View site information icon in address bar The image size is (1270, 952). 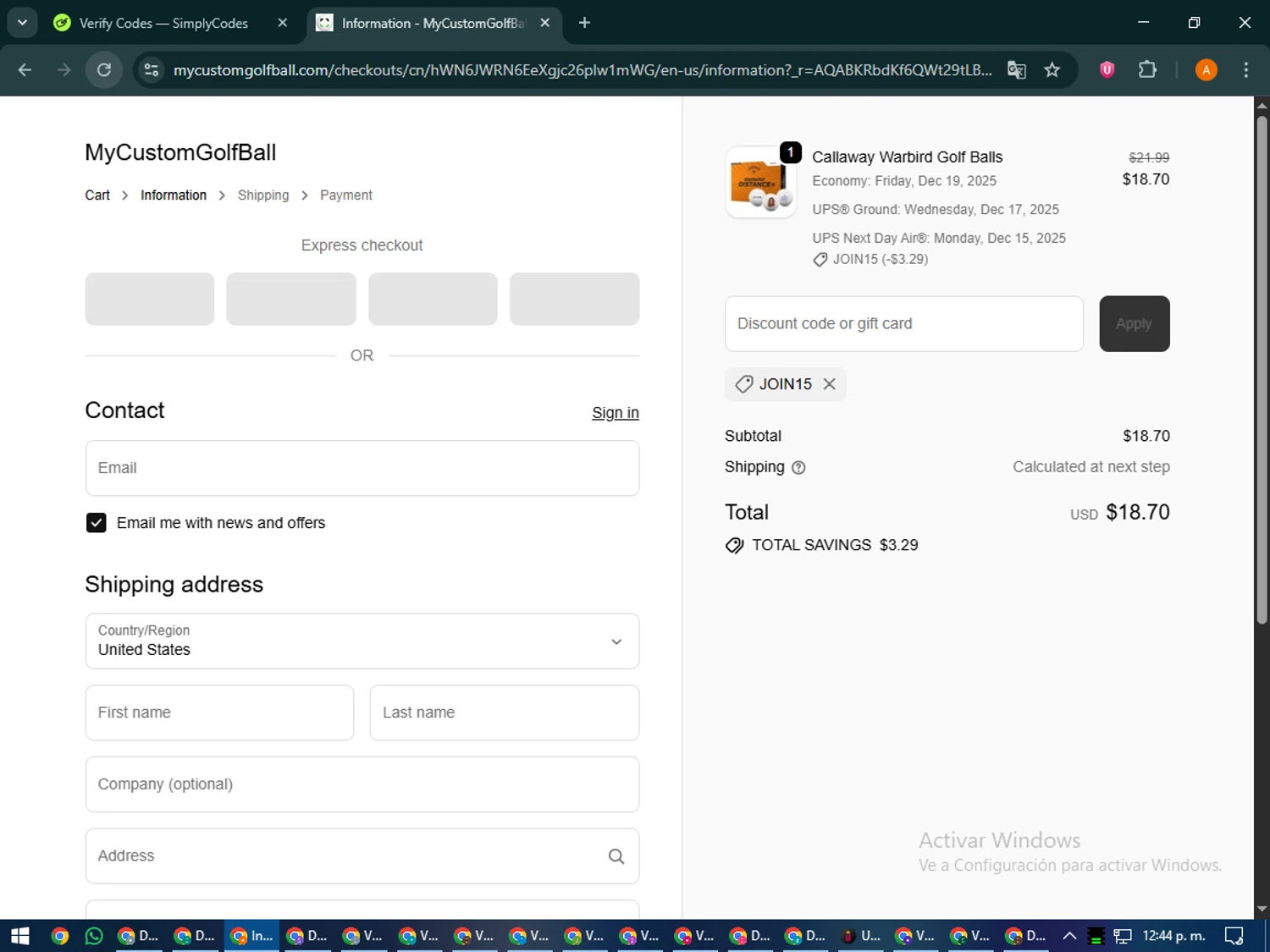(x=152, y=69)
